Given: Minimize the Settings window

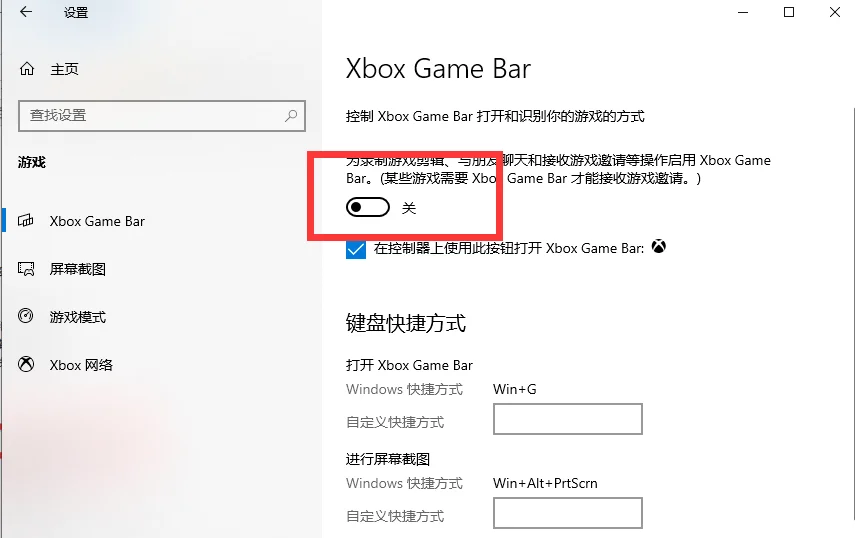Looking at the screenshot, I should click(x=743, y=12).
